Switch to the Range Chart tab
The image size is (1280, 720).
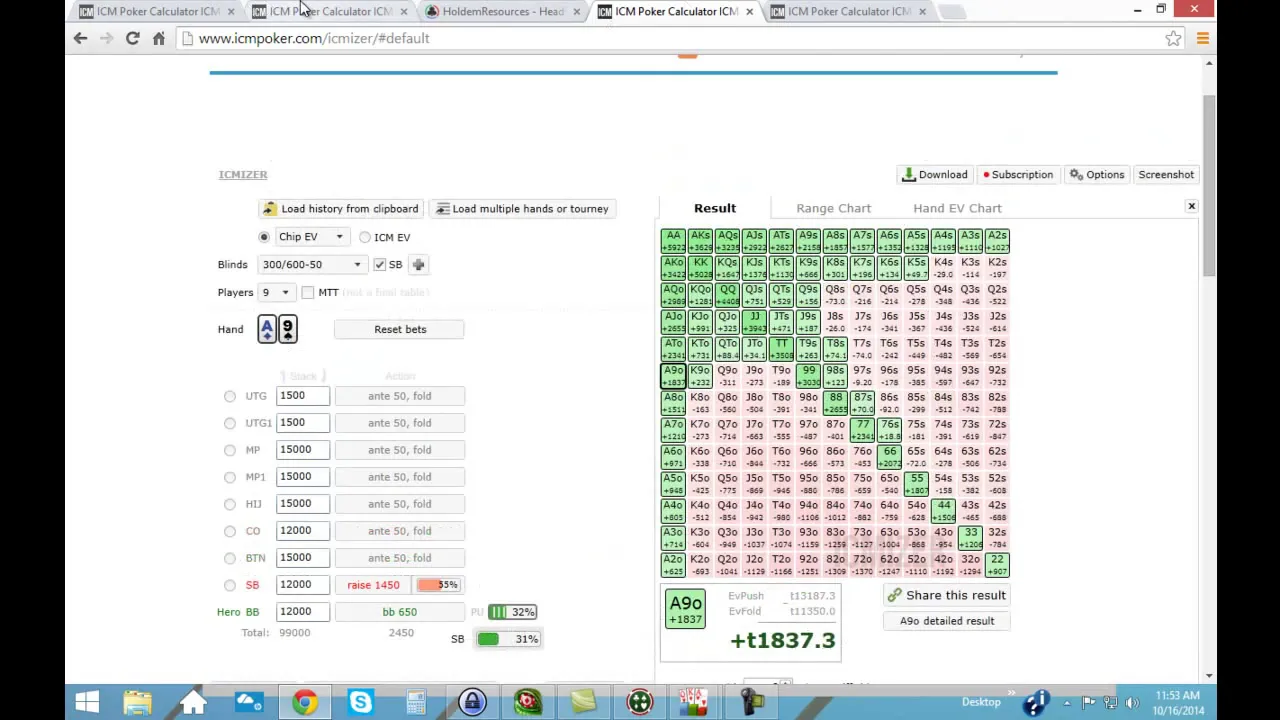(x=833, y=208)
